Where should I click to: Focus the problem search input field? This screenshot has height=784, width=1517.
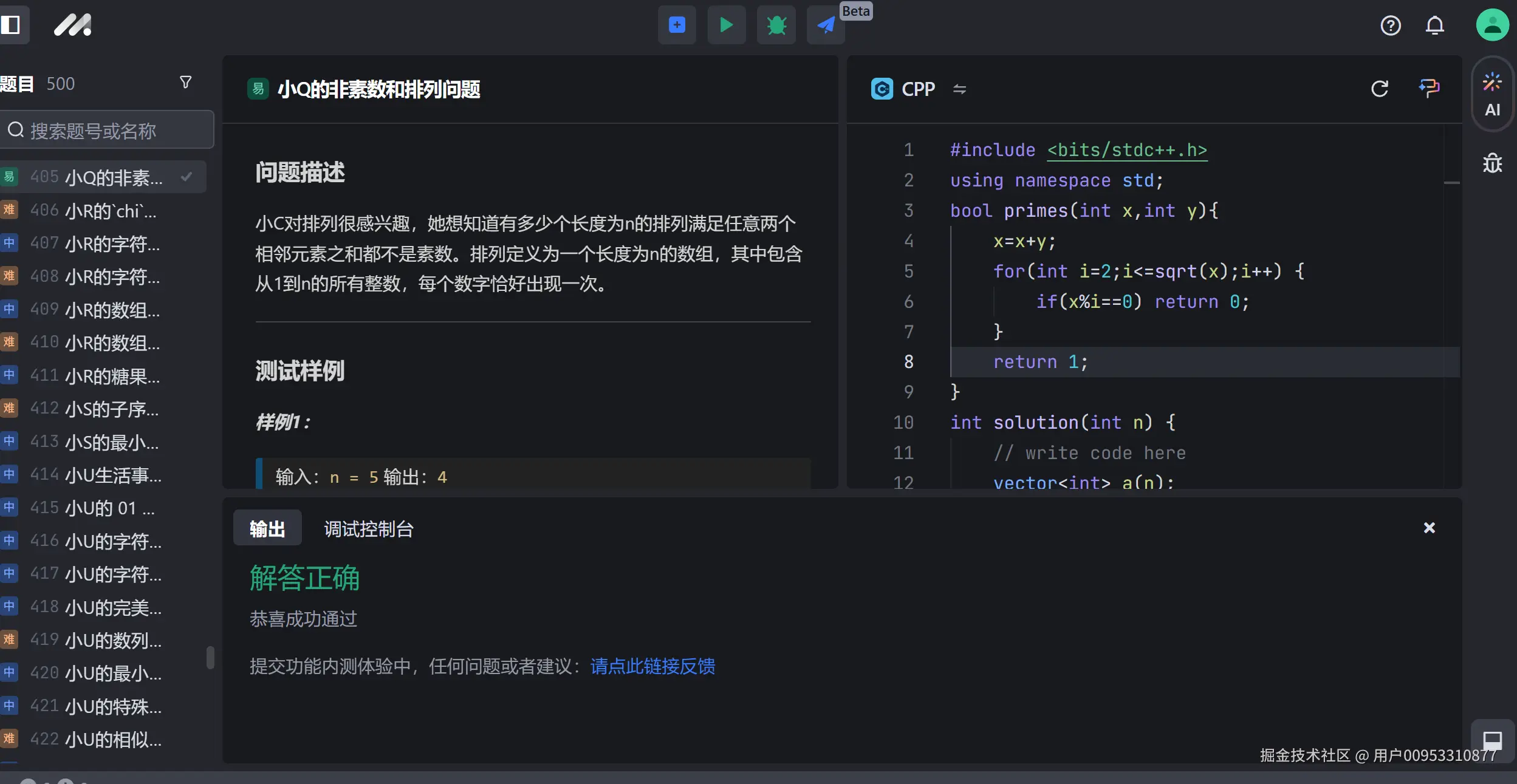pyautogui.click(x=106, y=129)
